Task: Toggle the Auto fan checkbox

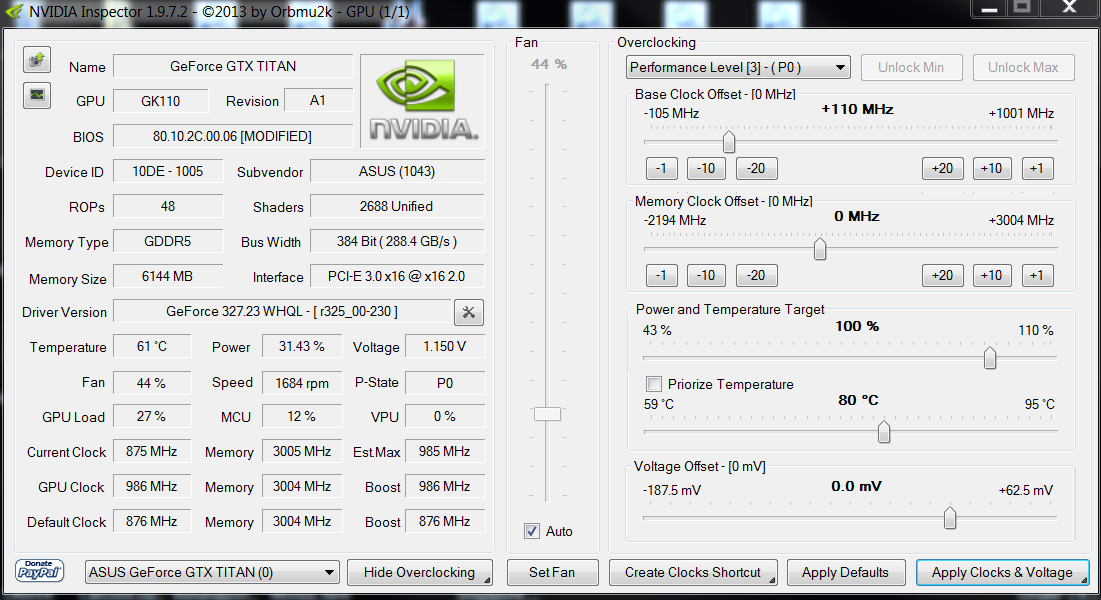Action: (532, 531)
